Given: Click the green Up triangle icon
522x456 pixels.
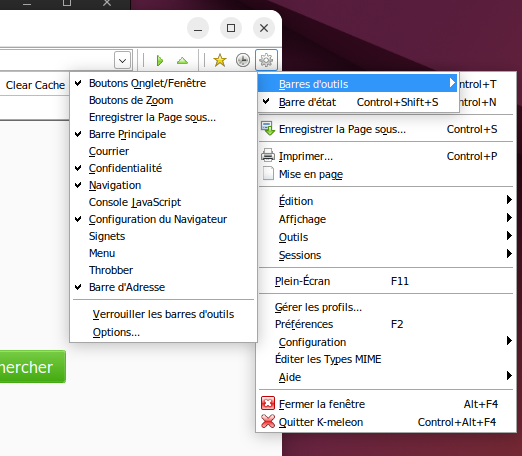Looking at the screenshot, I should pyautogui.click(x=182, y=61).
